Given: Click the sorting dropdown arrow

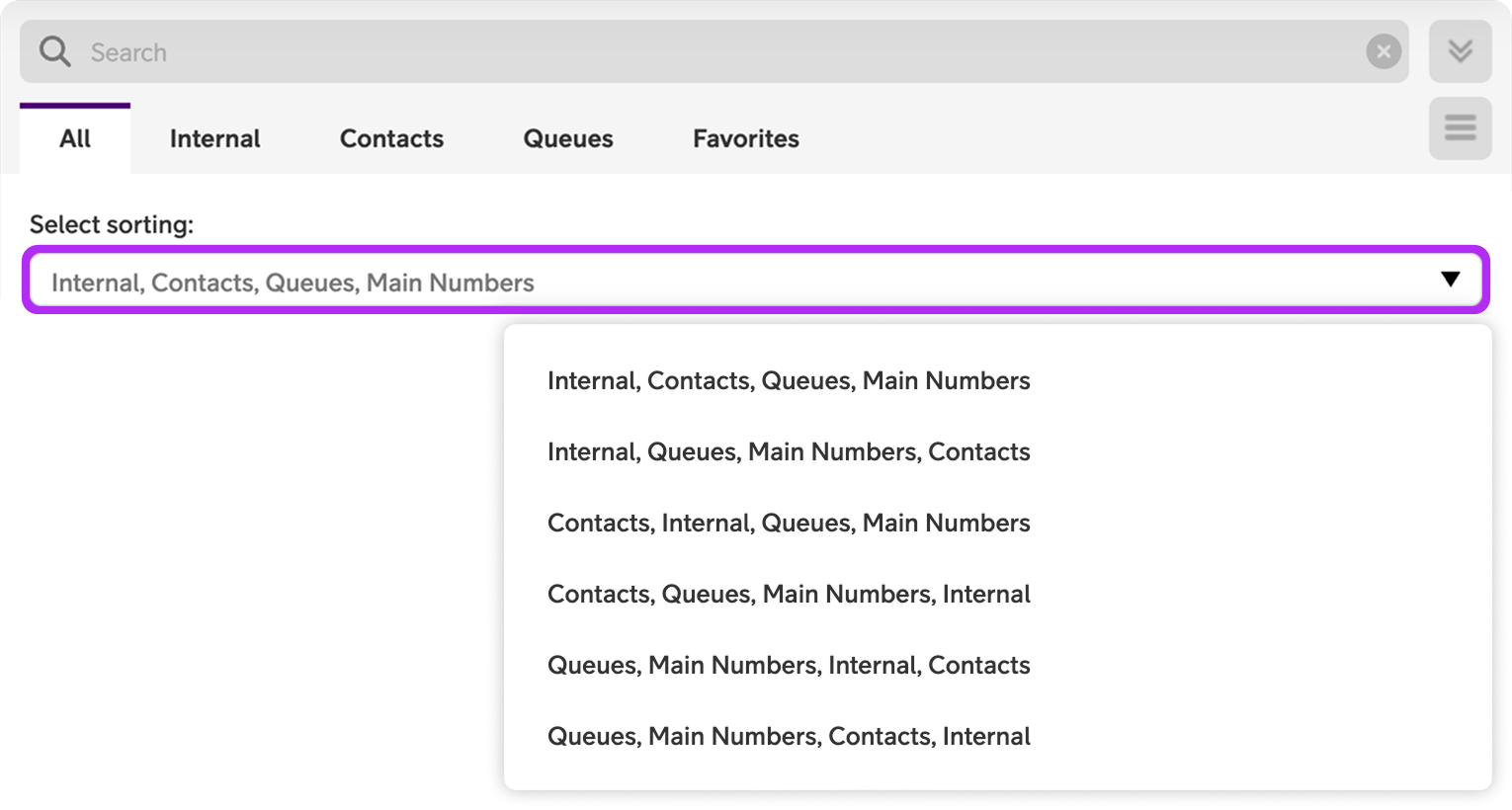Looking at the screenshot, I should (1450, 280).
